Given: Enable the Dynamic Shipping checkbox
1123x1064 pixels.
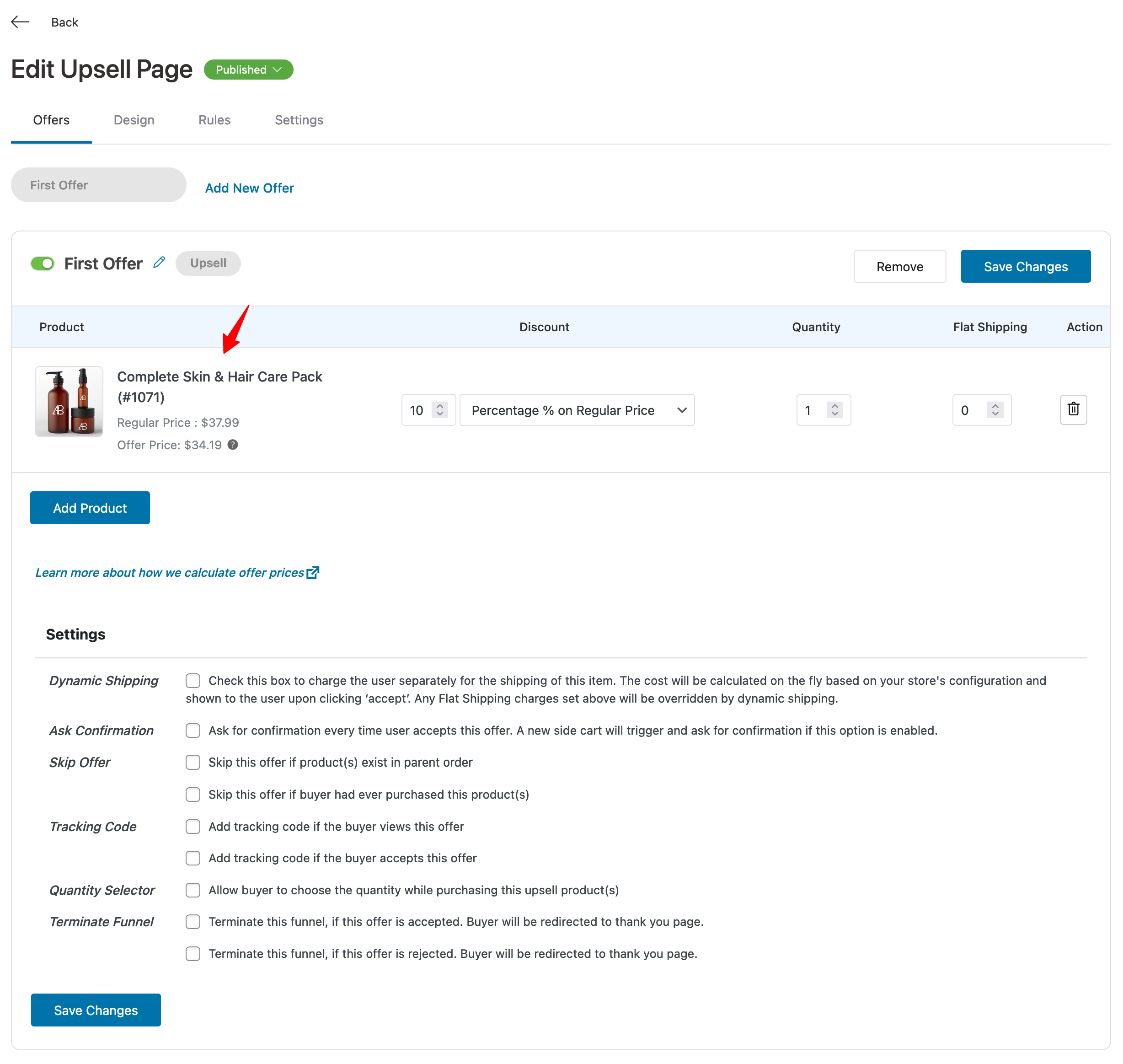Looking at the screenshot, I should 193,680.
